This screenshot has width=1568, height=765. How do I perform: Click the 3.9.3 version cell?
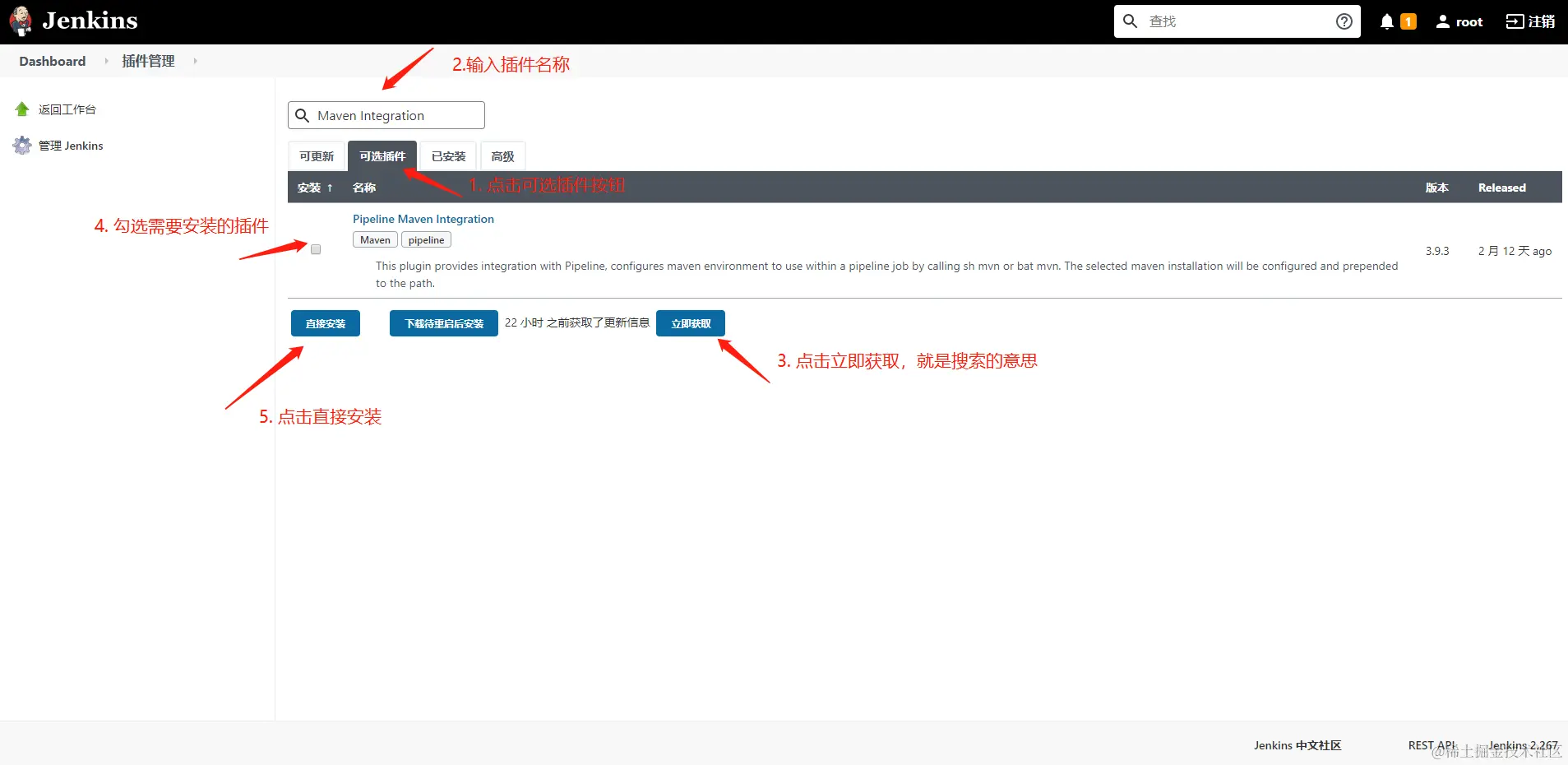tap(1437, 251)
